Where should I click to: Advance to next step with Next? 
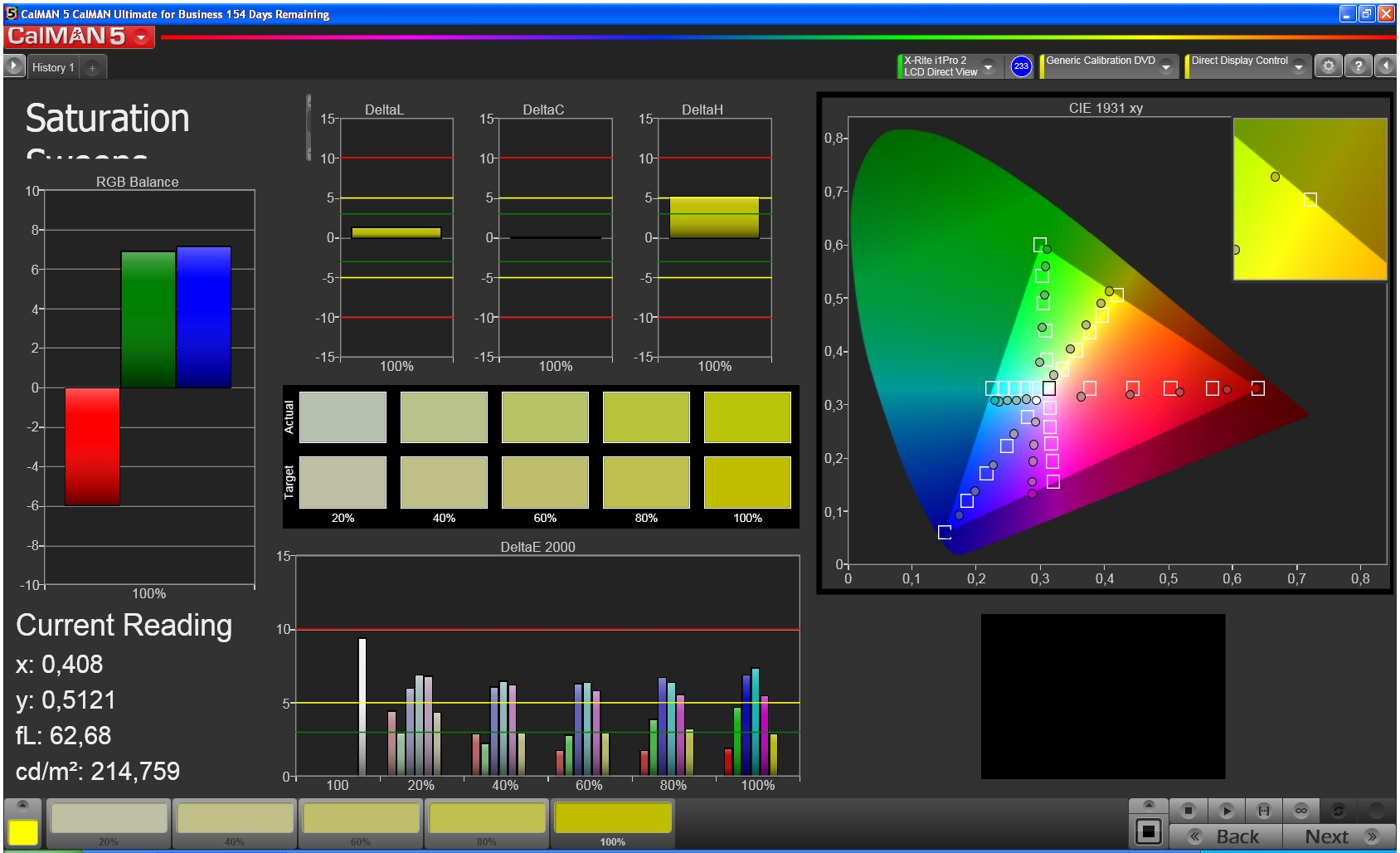1339,836
